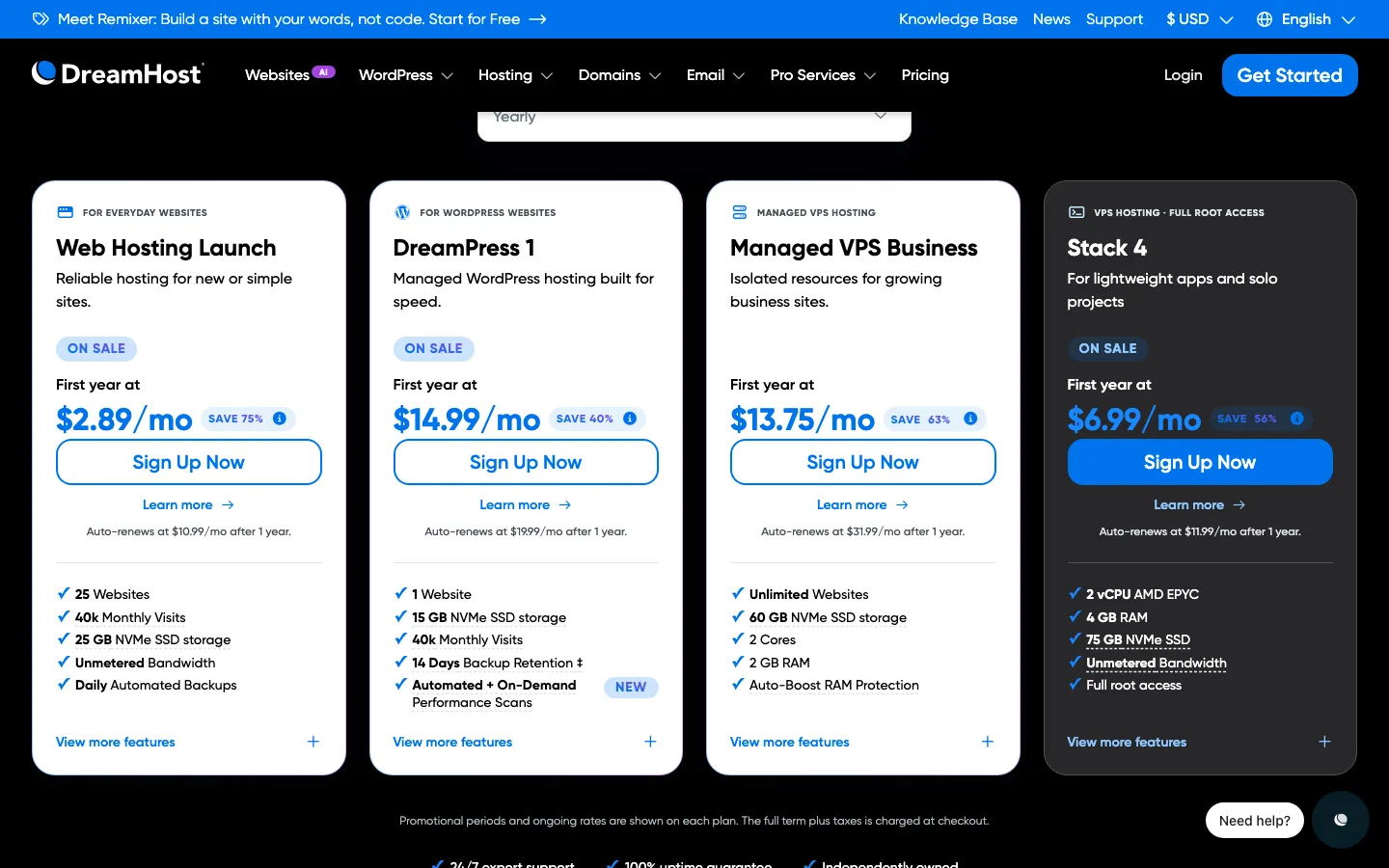1389x868 pixels.
Task: Click View more features in DreamPress 1 card
Action: (452, 742)
